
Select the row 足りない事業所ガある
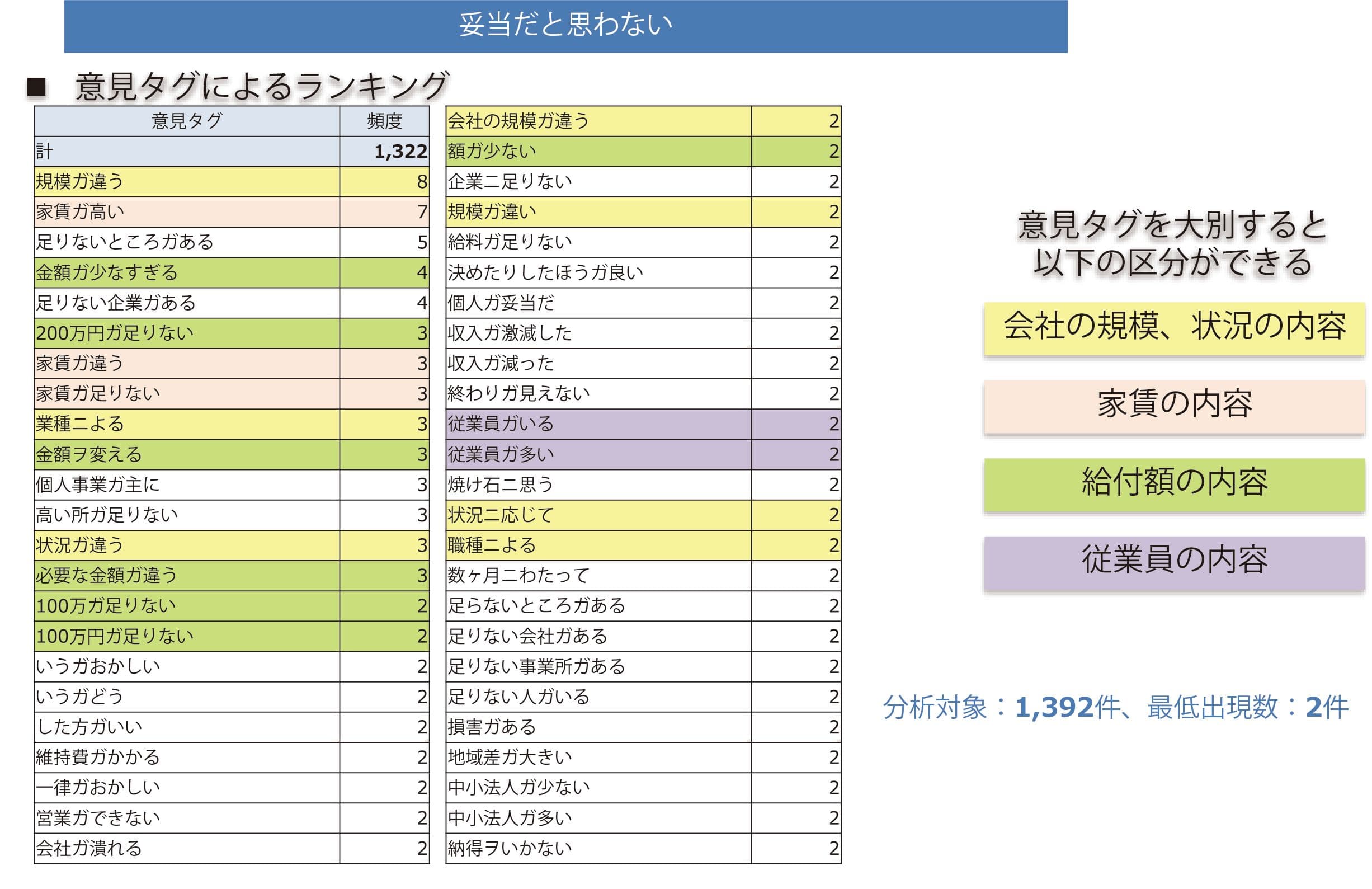pos(643,666)
